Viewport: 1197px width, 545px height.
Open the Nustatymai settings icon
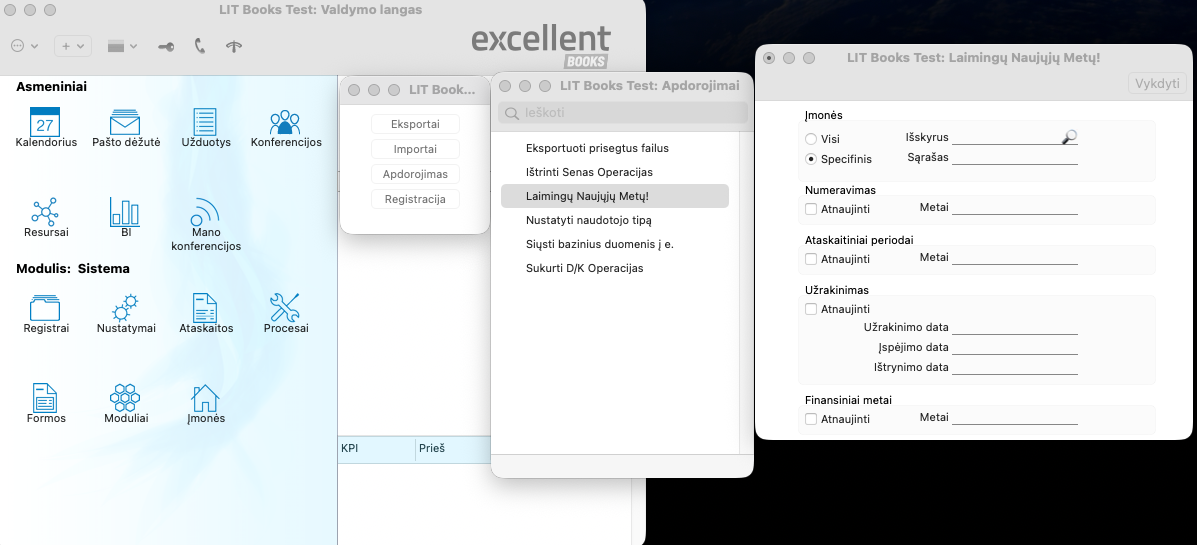coord(126,308)
